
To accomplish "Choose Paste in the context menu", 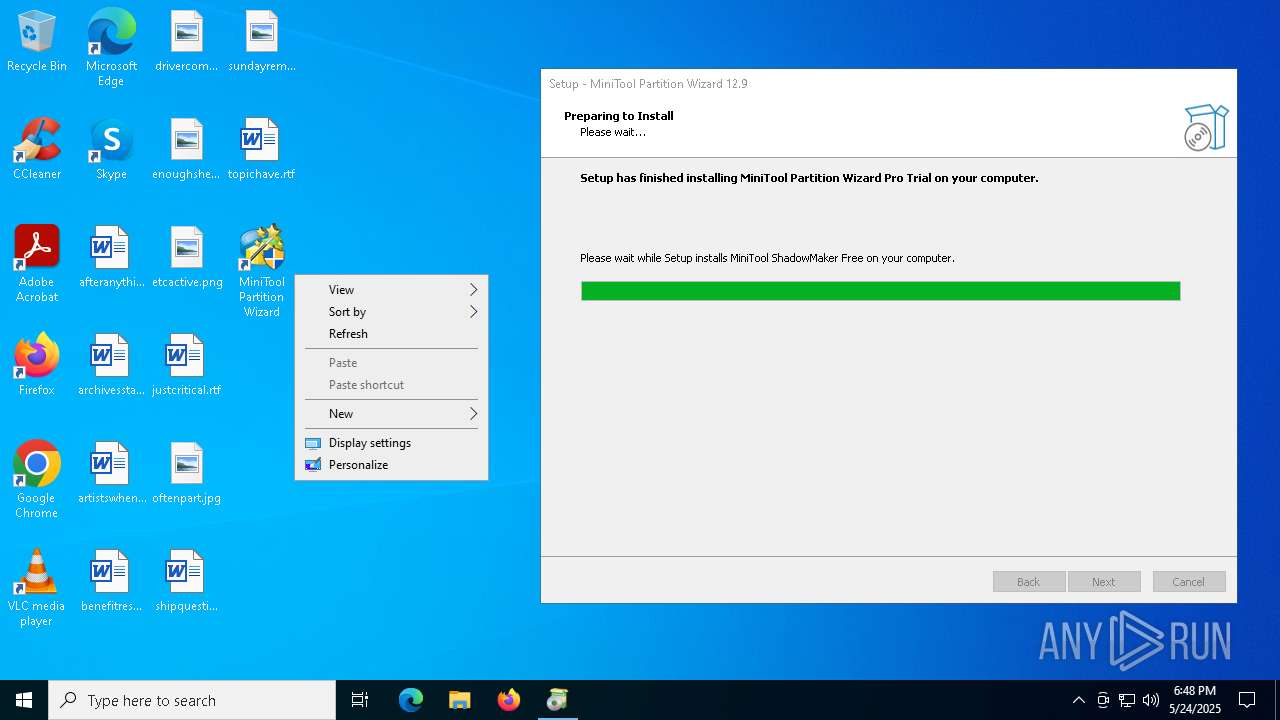I will coord(391,363).
